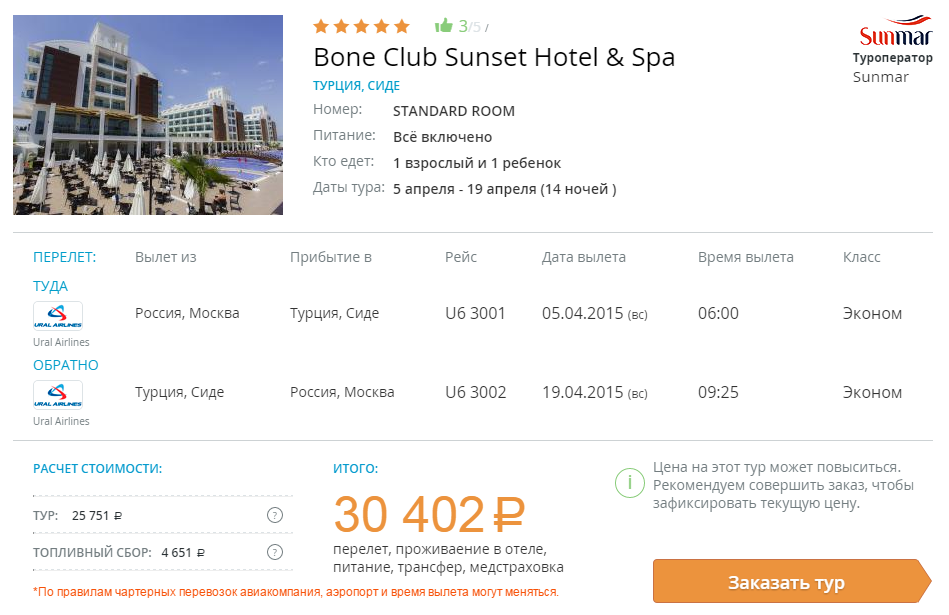Click the Ural Airlines logo for outbound flight
Viewport: 949px width, 615px height.
click(57, 315)
